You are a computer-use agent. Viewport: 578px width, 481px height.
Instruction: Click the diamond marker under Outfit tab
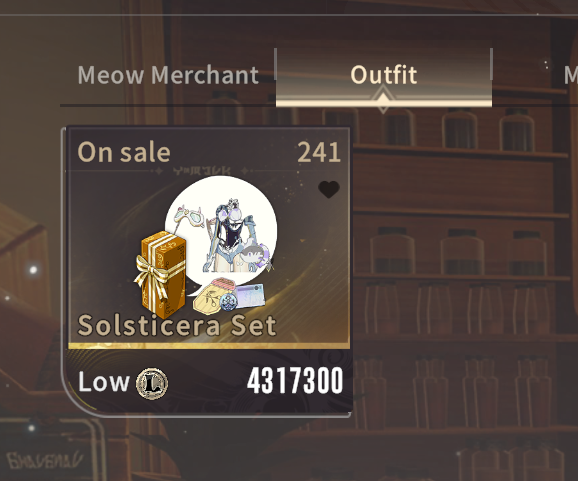(x=383, y=99)
